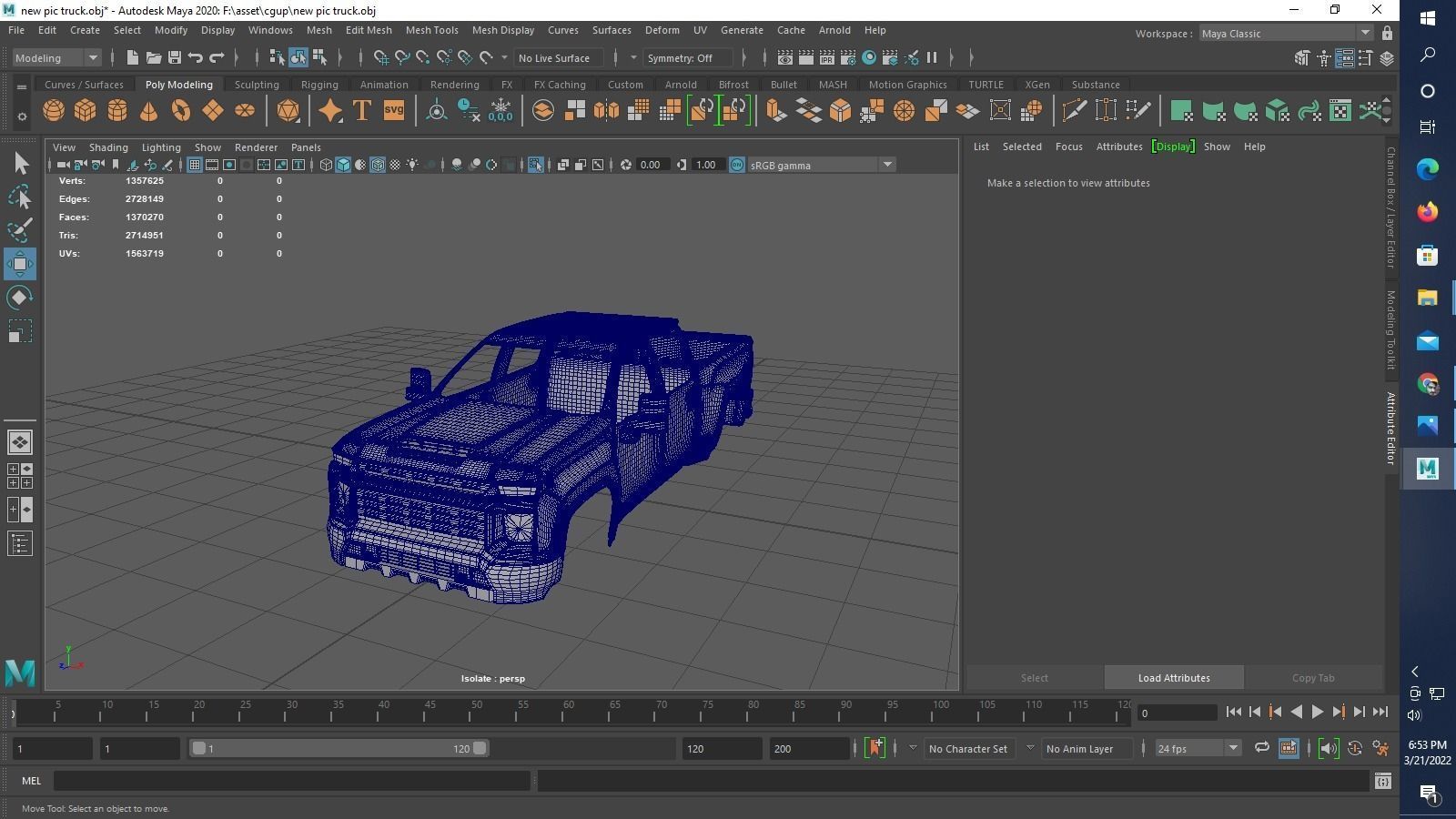Screen dimensions: 1456x819
Task: Click the IPR render icon
Action: (x=826, y=58)
